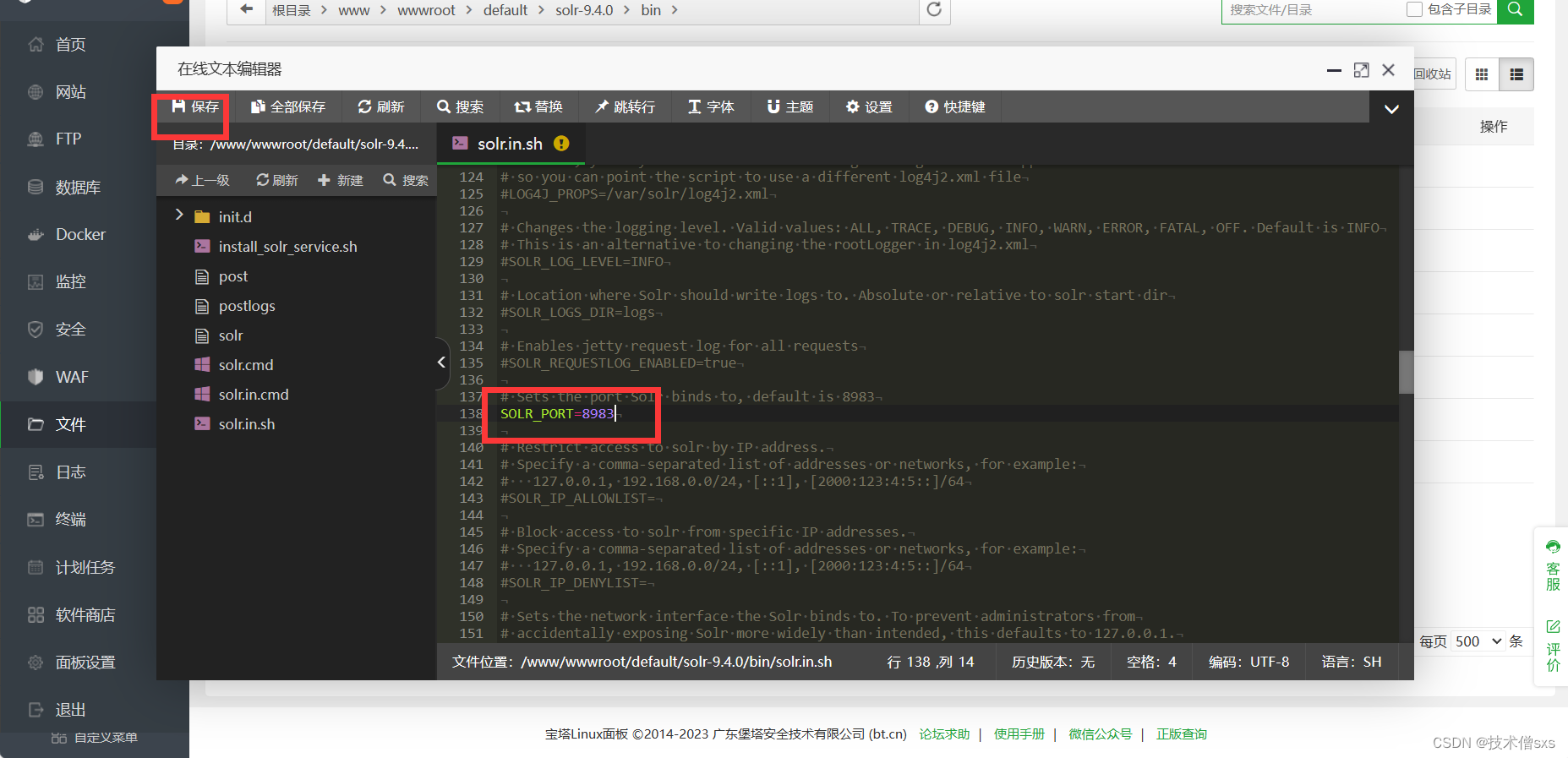The width and height of the screenshot is (1568, 758).
Task: Toggle 包含子目录 checkbox
Action: click(x=1414, y=9)
